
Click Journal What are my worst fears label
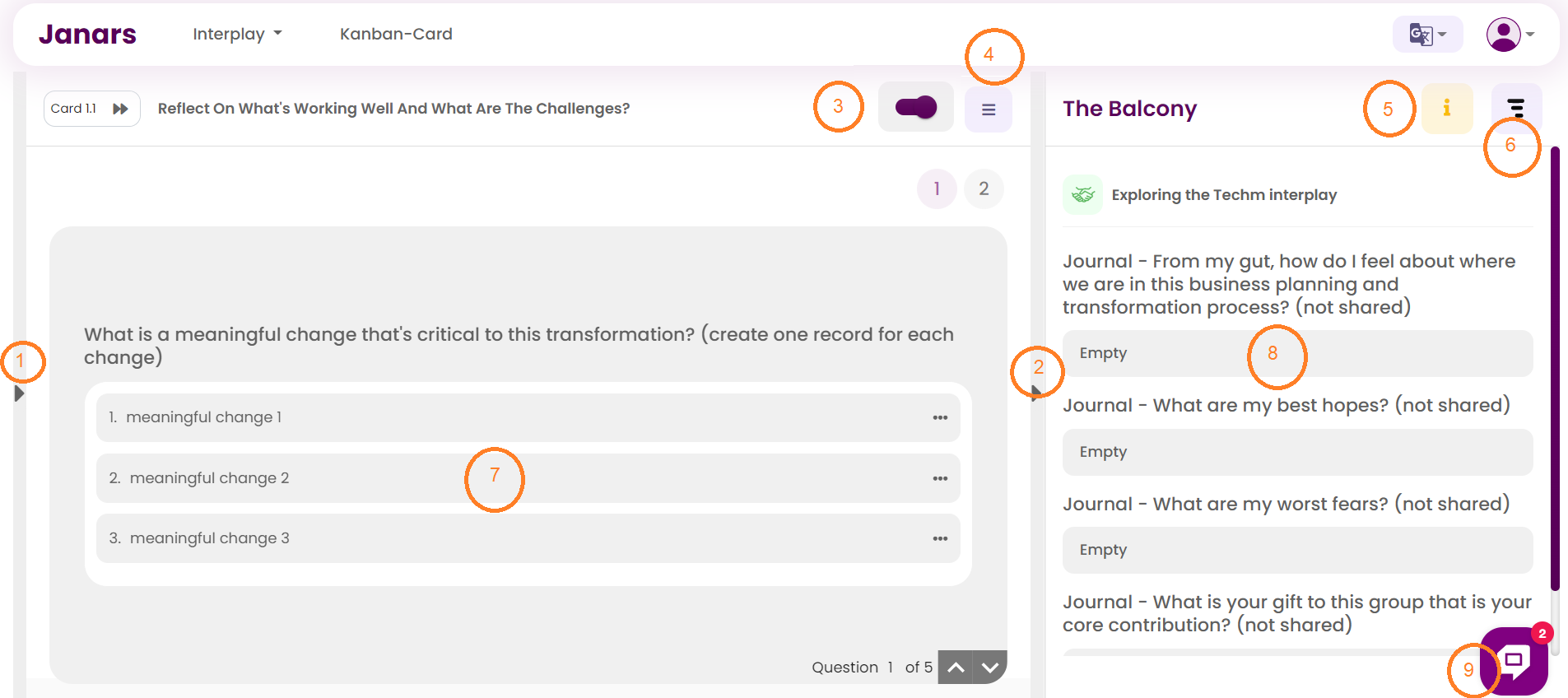click(x=1286, y=504)
